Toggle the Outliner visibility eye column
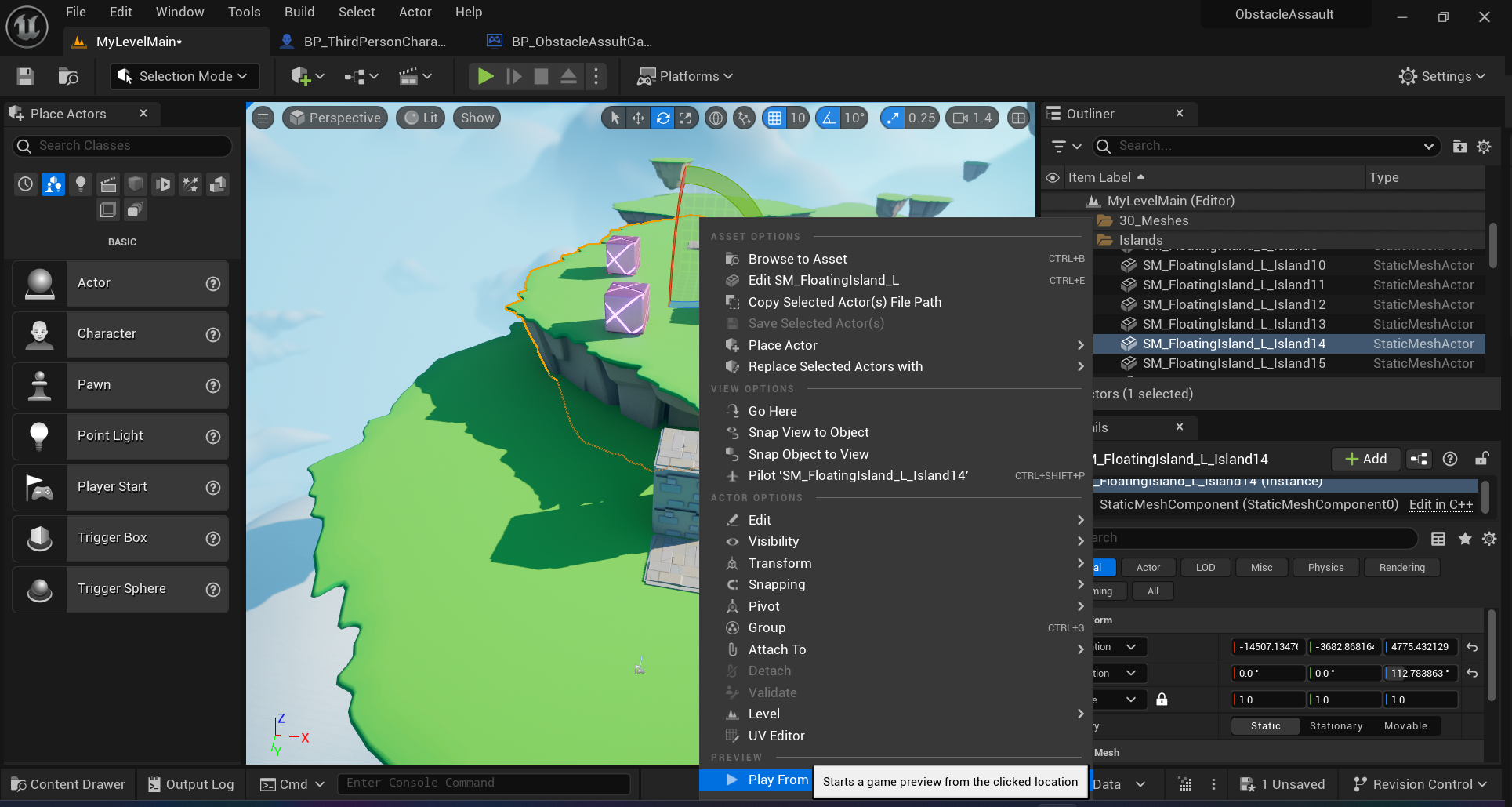The image size is (1512, 807). pos(1053,177)
